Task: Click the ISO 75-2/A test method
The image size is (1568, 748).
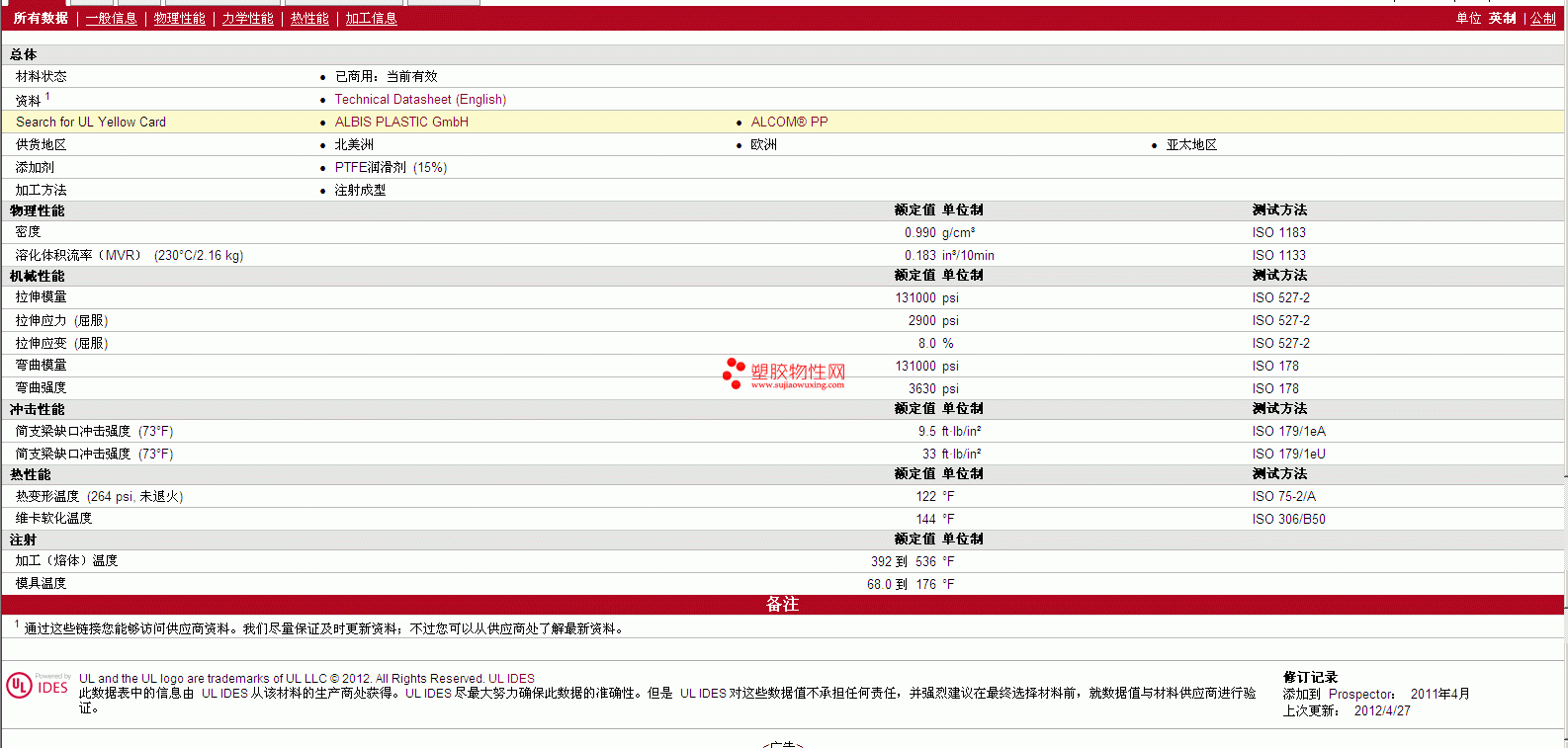Action: (1283, 497)
